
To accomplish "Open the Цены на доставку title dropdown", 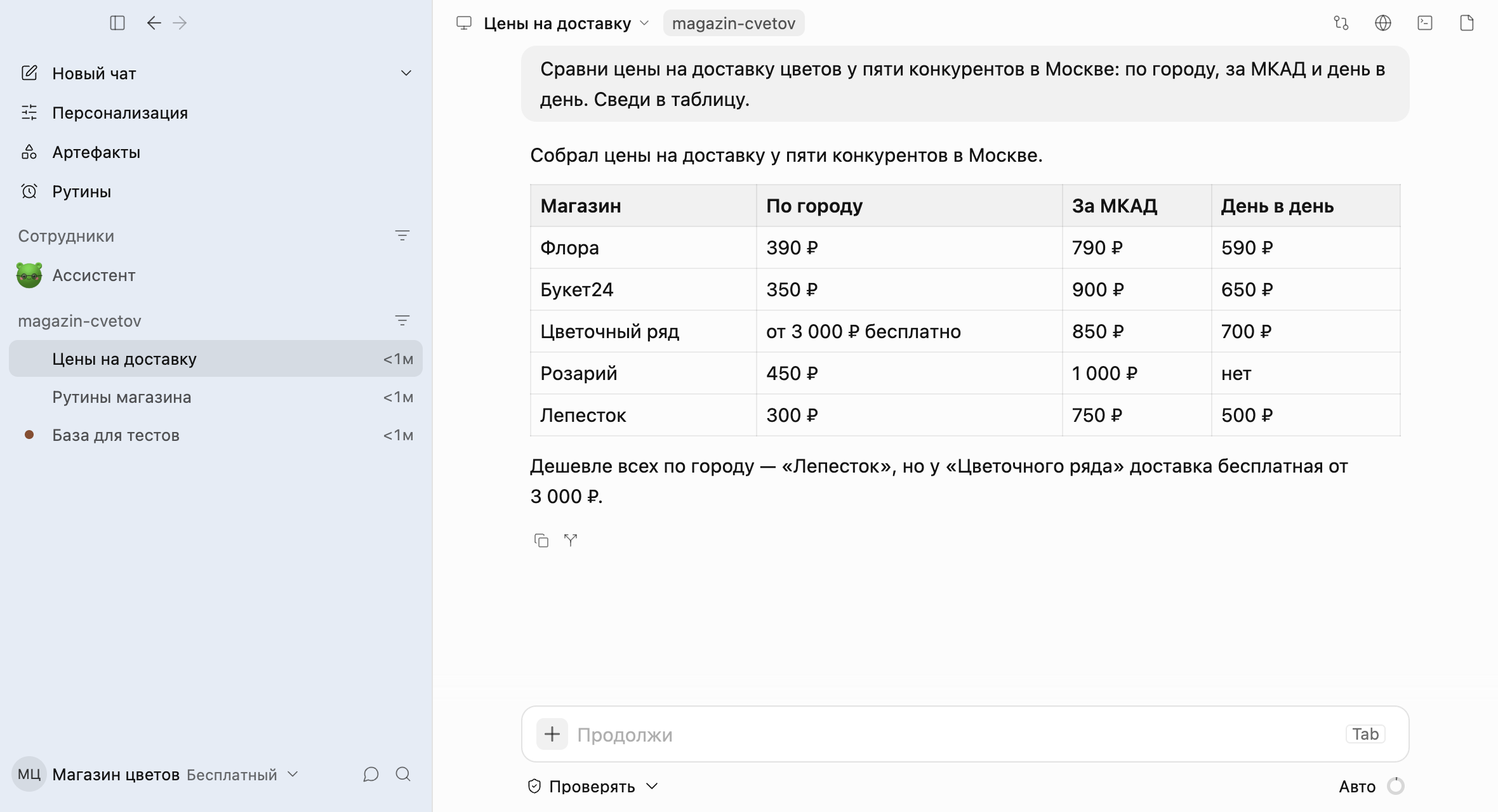I will pos(566,23).
